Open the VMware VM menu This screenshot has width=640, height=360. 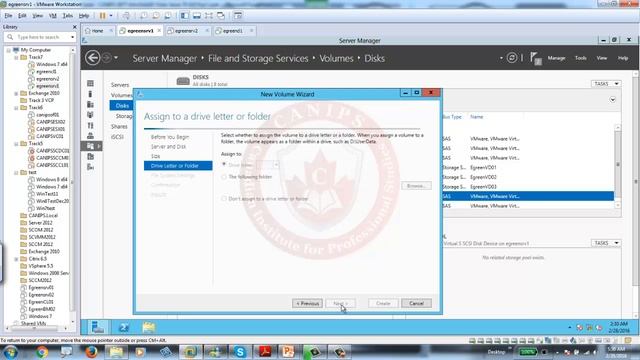click(53, 16)
